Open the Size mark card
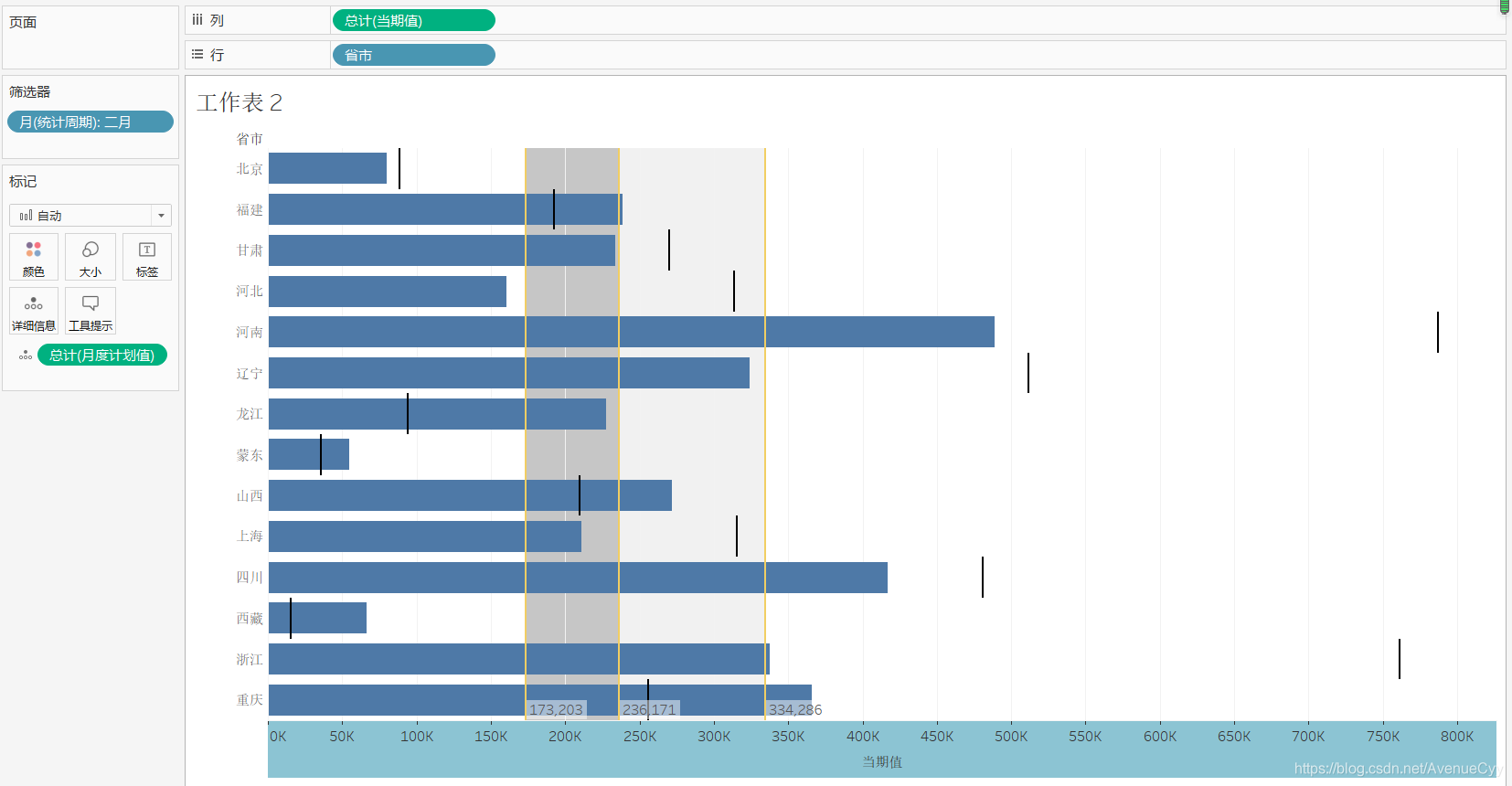This screenshot has width=1512, height=786. pos(91,257)
